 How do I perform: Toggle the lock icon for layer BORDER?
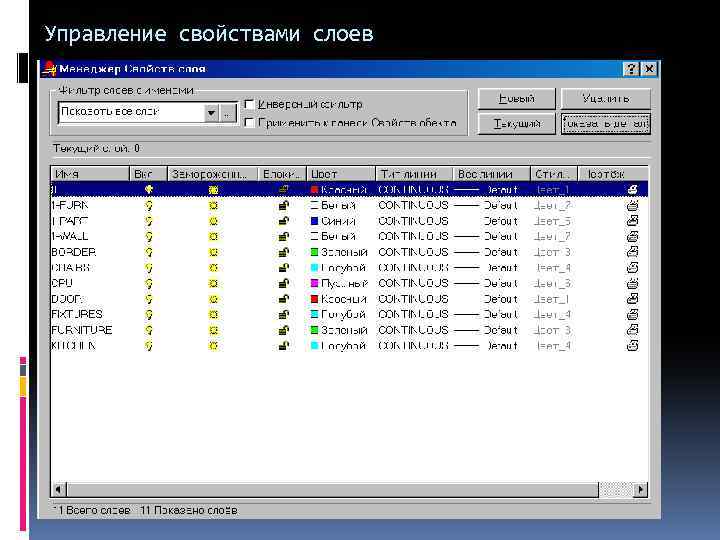point(284,252)
